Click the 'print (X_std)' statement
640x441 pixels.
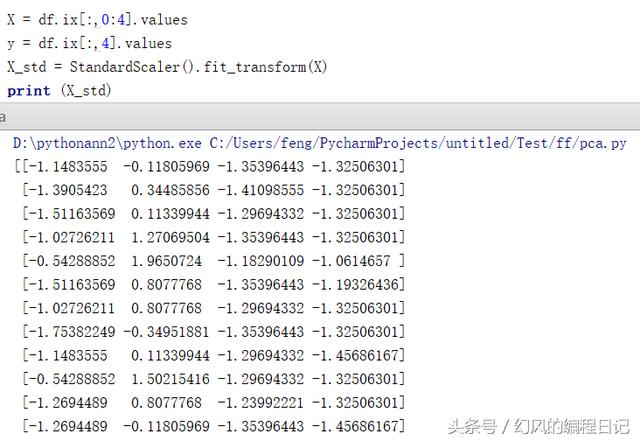[x=59, y=90]
